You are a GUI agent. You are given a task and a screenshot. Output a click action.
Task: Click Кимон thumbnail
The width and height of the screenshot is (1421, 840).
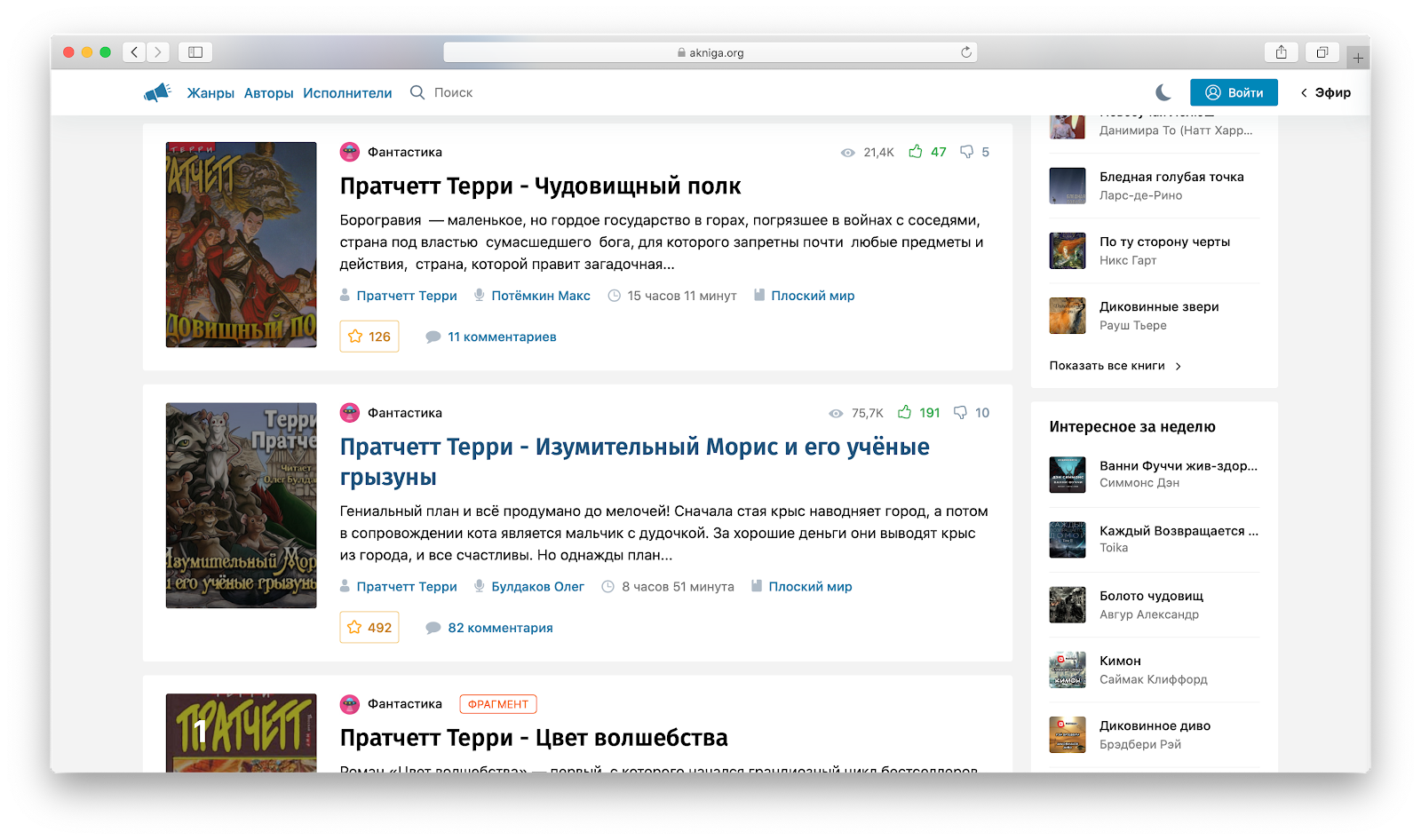1068,670
